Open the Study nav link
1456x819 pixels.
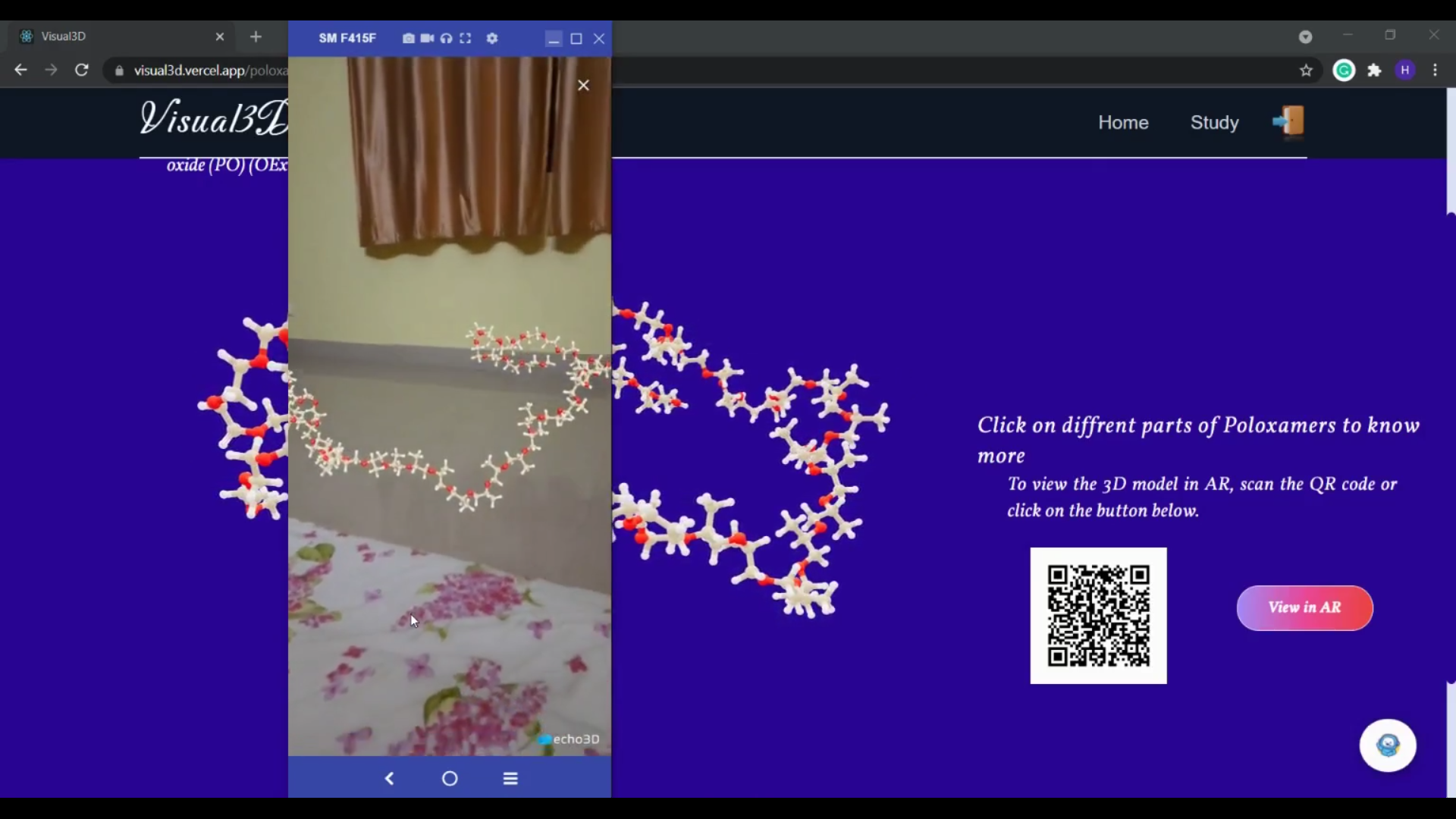pyautogui.click(x=1214, y=123)
